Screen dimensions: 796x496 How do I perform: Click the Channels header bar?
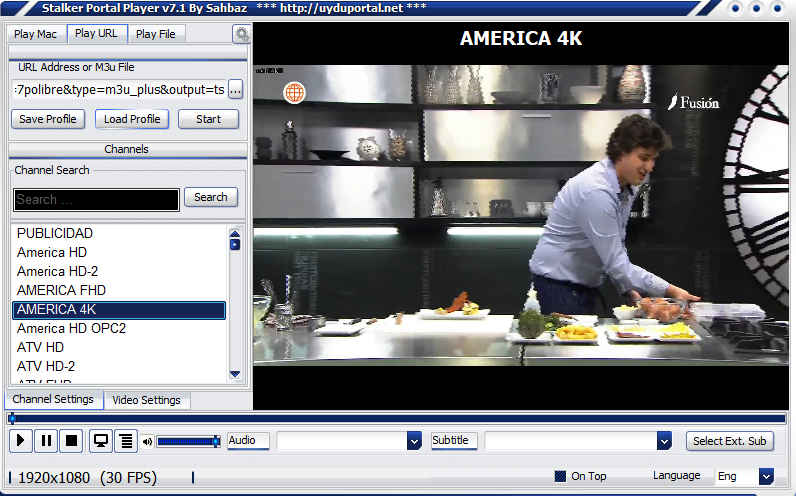tap(127, 149)
